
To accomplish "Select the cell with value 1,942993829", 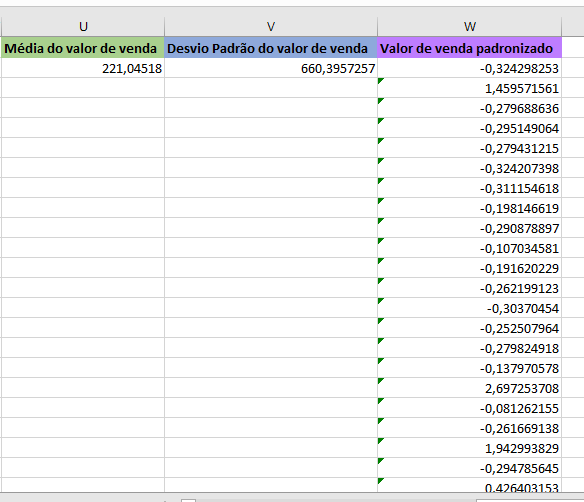I will (469, 448).
